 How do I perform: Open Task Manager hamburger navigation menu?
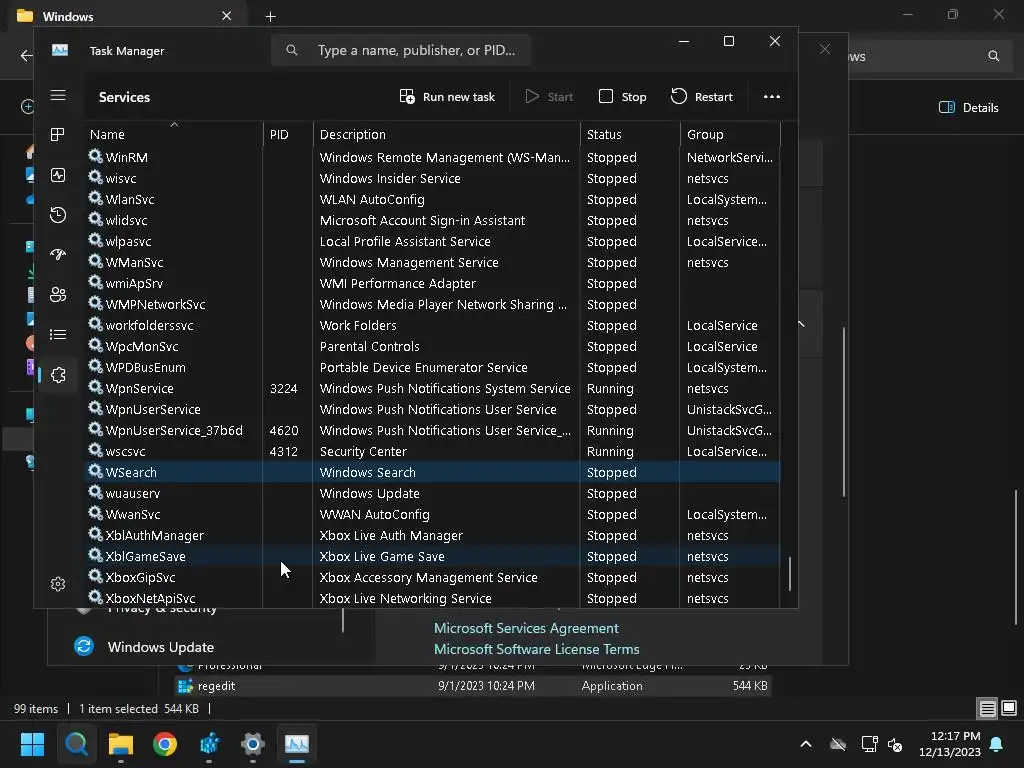coord(57,96)
